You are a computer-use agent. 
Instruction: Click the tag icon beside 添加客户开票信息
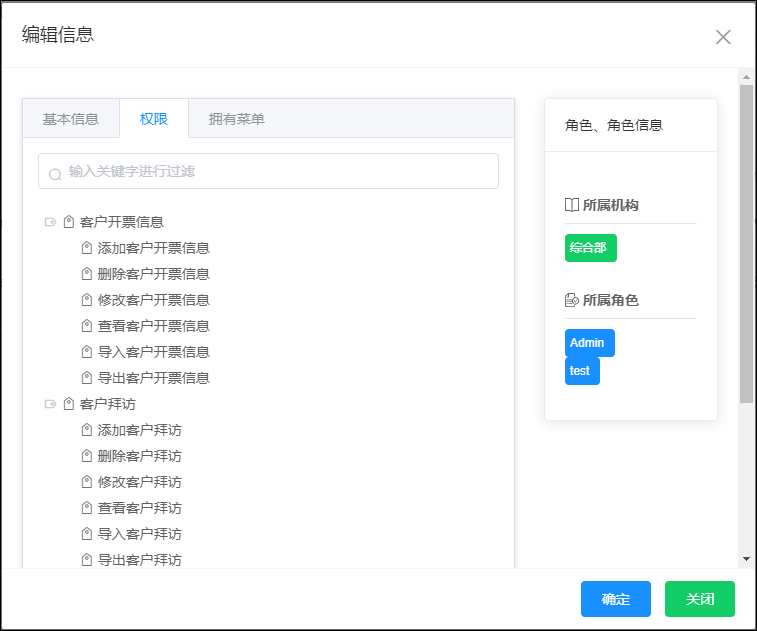click(x=86, y=248)
